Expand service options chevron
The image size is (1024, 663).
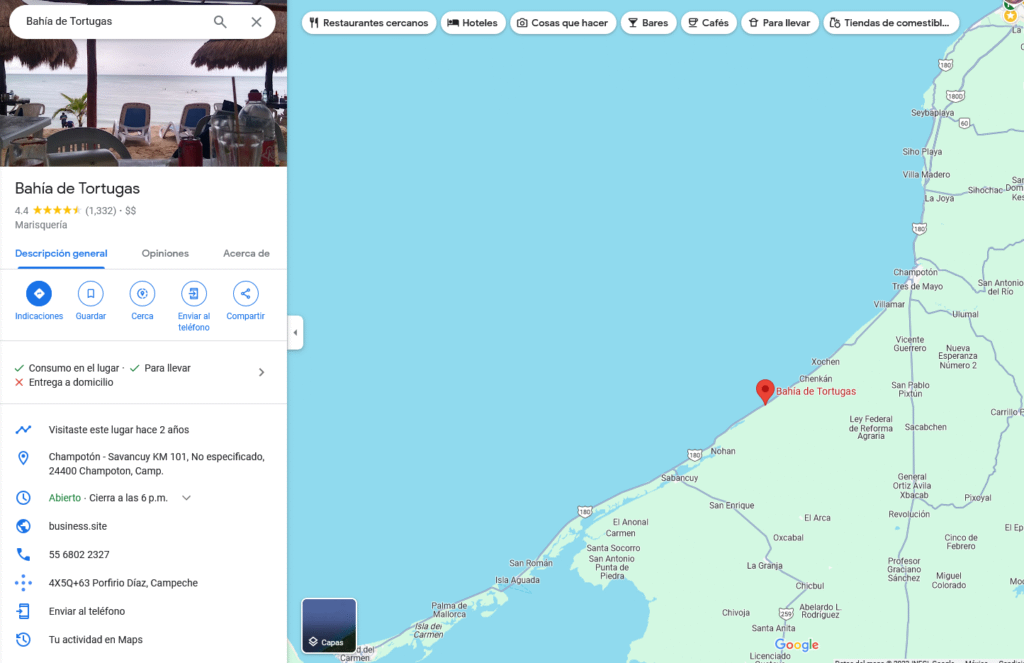click(262, 372)
